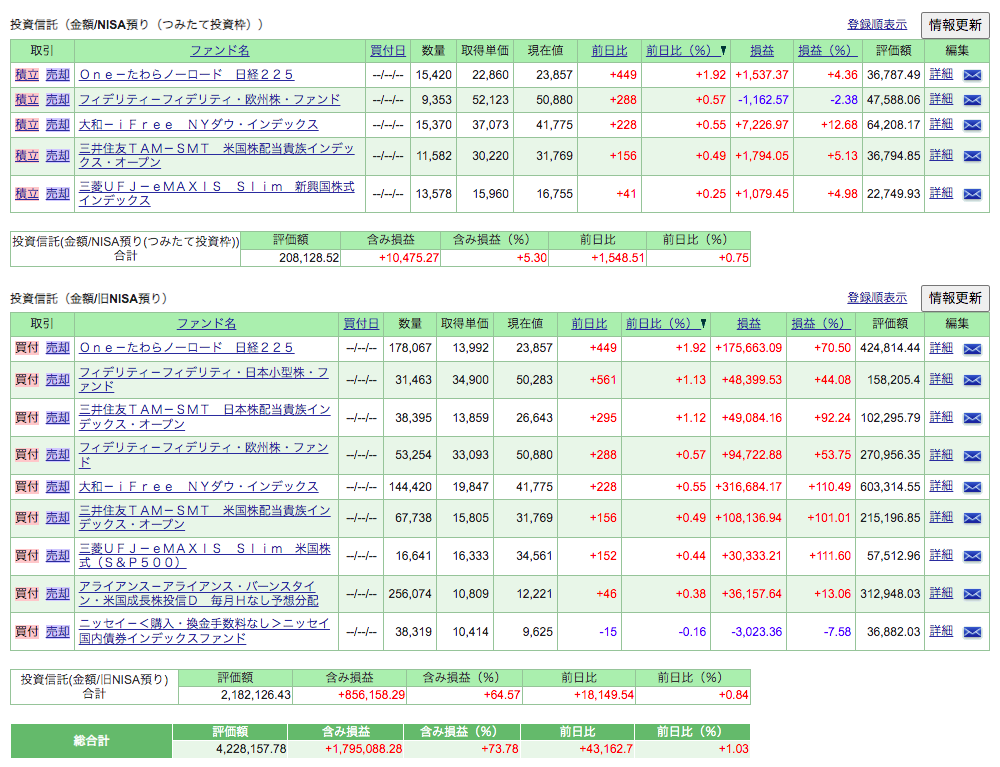Click 積立 in NYダウ row with 15,370 units

point(27,124)
